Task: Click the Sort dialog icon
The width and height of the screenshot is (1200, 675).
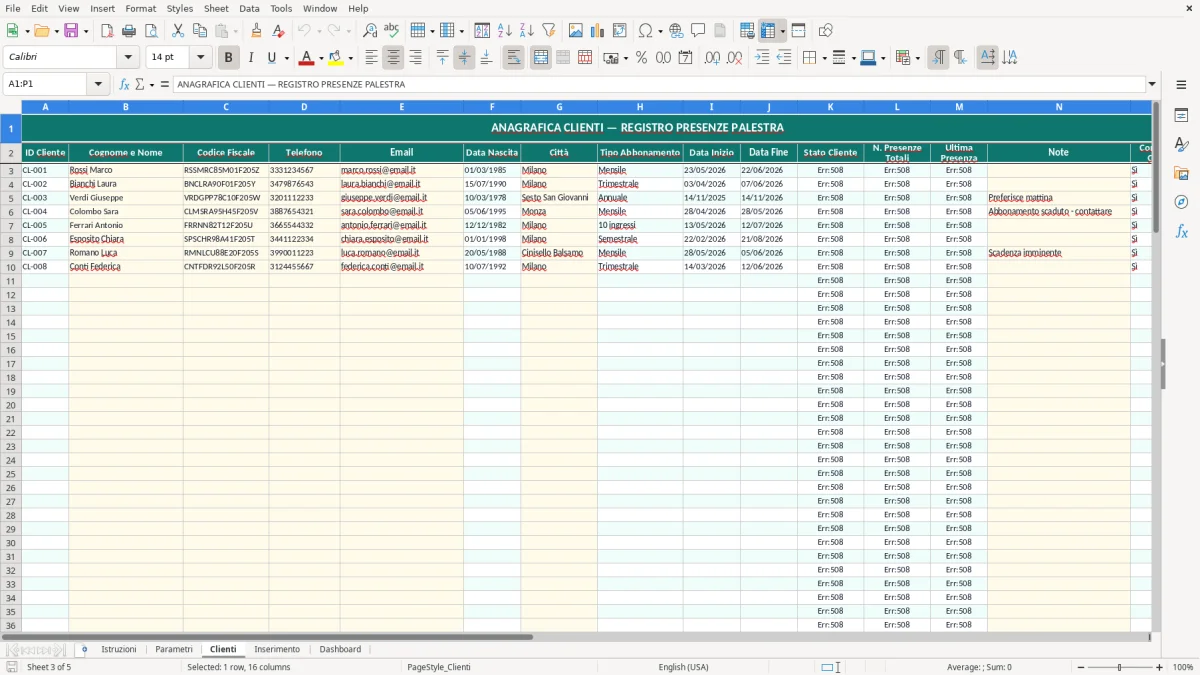Action: tap(482, 31)
